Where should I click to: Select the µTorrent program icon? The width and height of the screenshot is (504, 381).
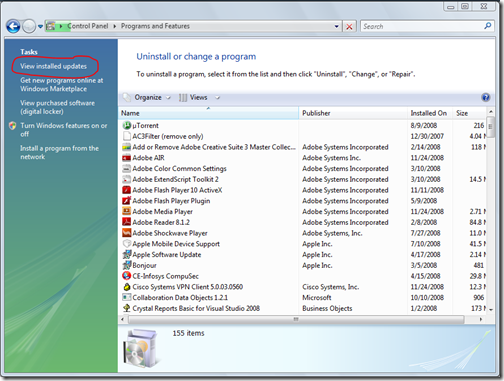pyautogui.click(x=127, y=125)
